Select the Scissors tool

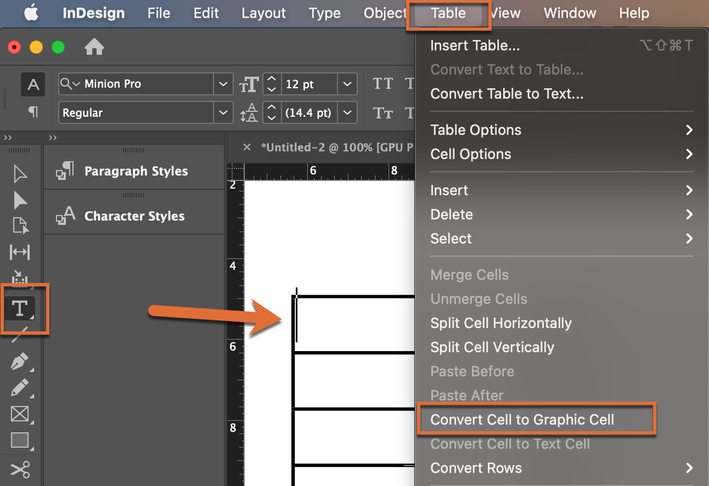20,468
